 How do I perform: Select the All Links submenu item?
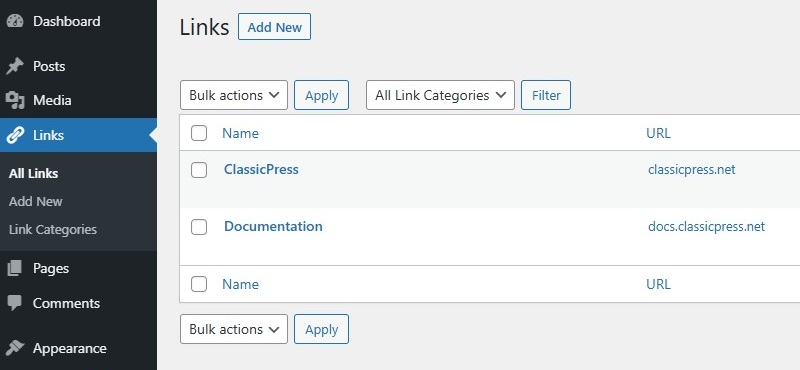34,174
